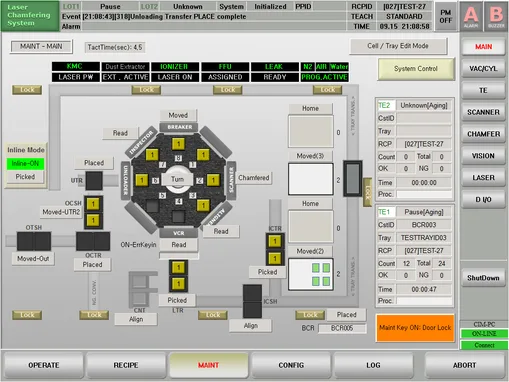Open the LASER maintenance page
This screenshot has height=382, width=509.
point(483,178)
